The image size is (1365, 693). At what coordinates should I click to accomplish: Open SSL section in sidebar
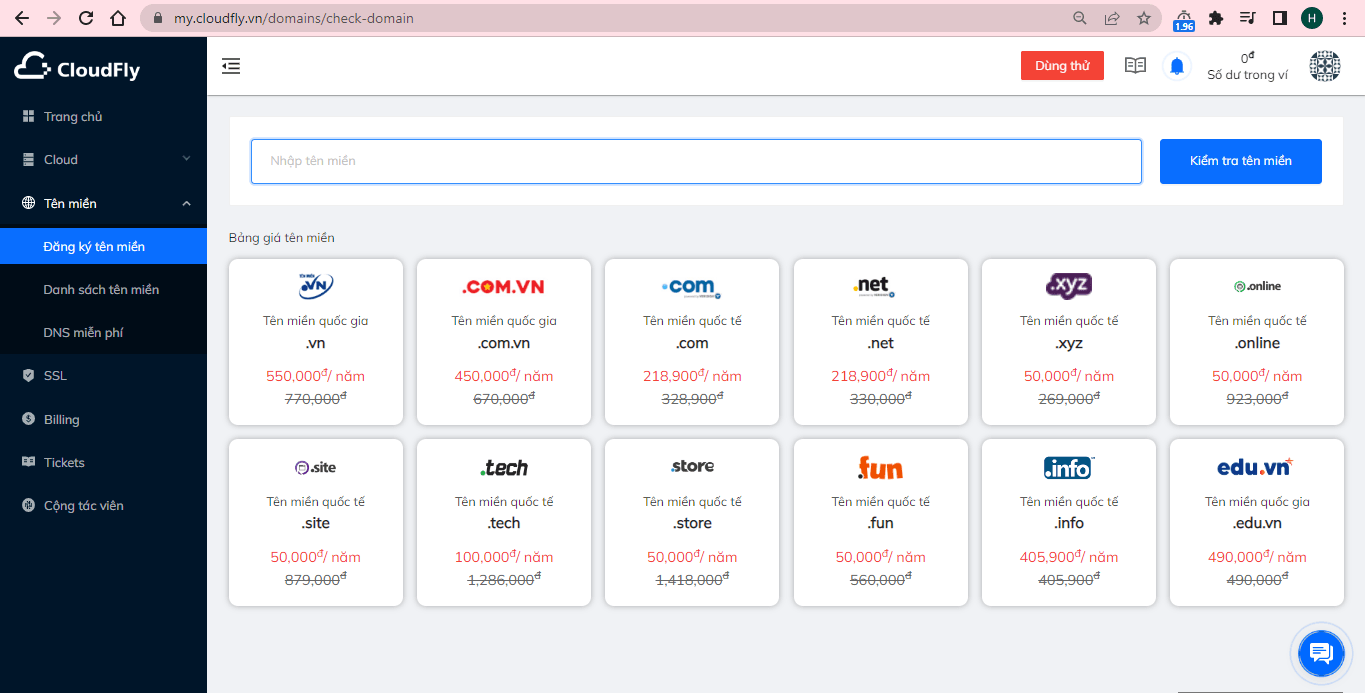coord(103,376)
